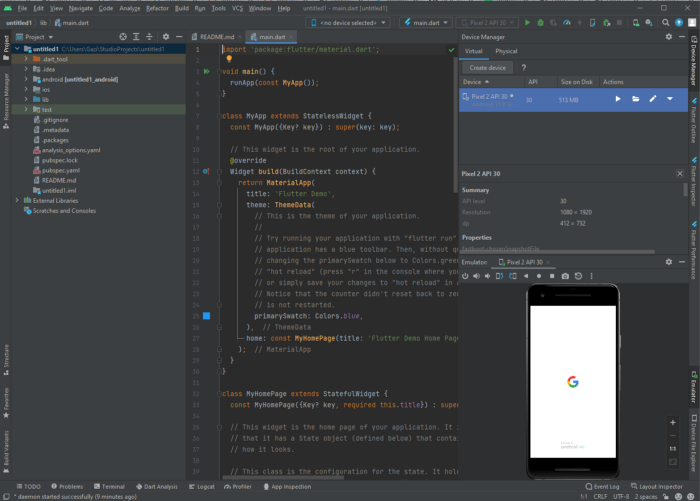Open the Project view mode dropdown
The image size is (700, 501).
[35, 37]
